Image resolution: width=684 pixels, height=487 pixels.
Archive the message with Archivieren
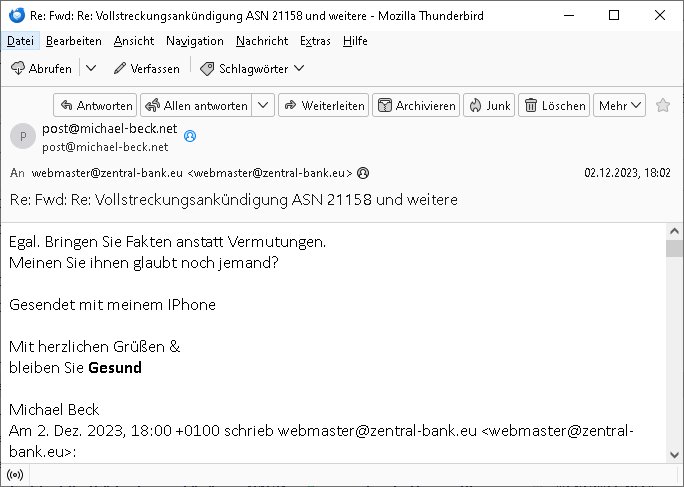point(416,105)
